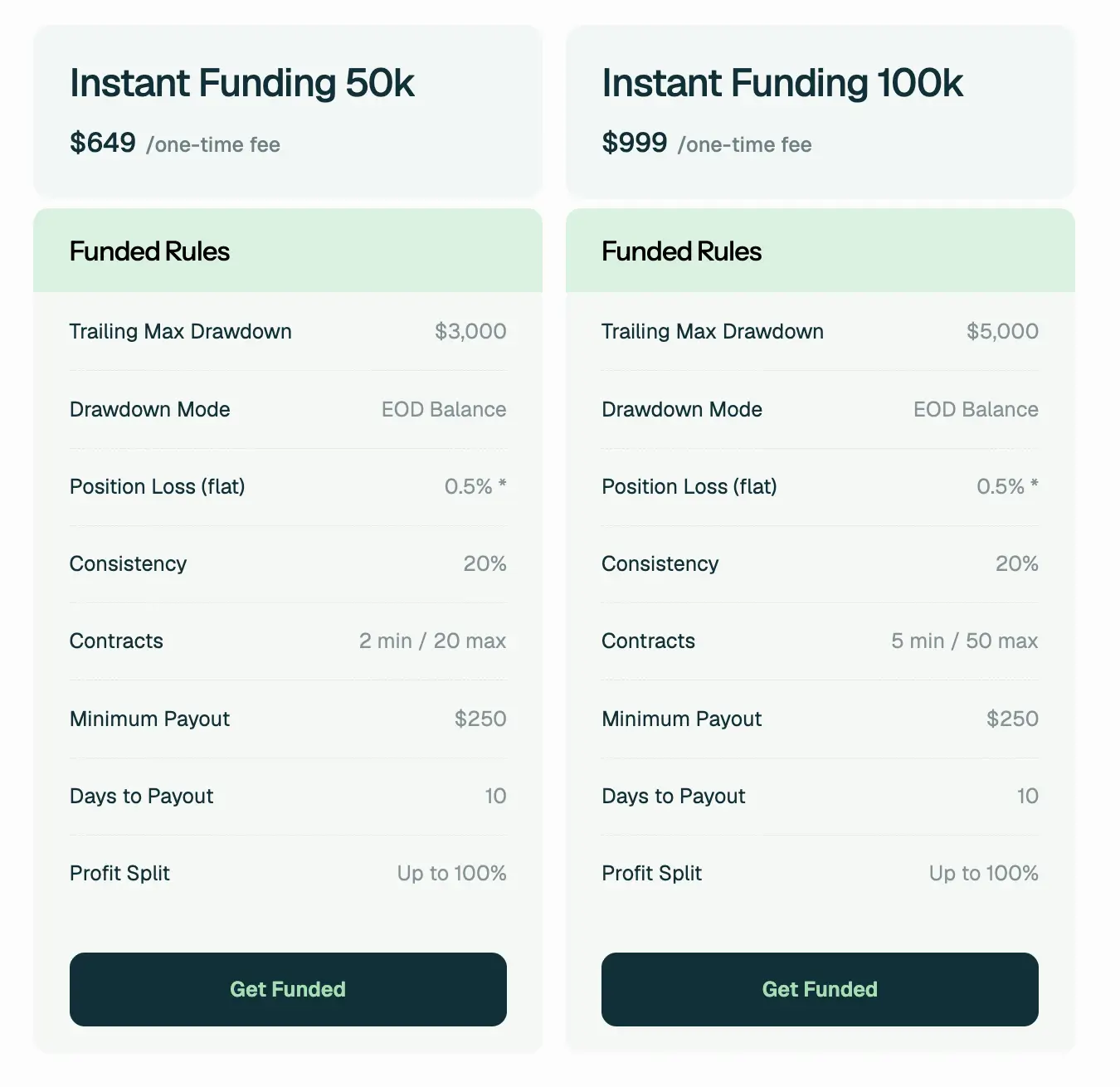Select the Instant Funding 50k plan title
The width and height of the screenshot is (1120, 1087).
point(243,83)
